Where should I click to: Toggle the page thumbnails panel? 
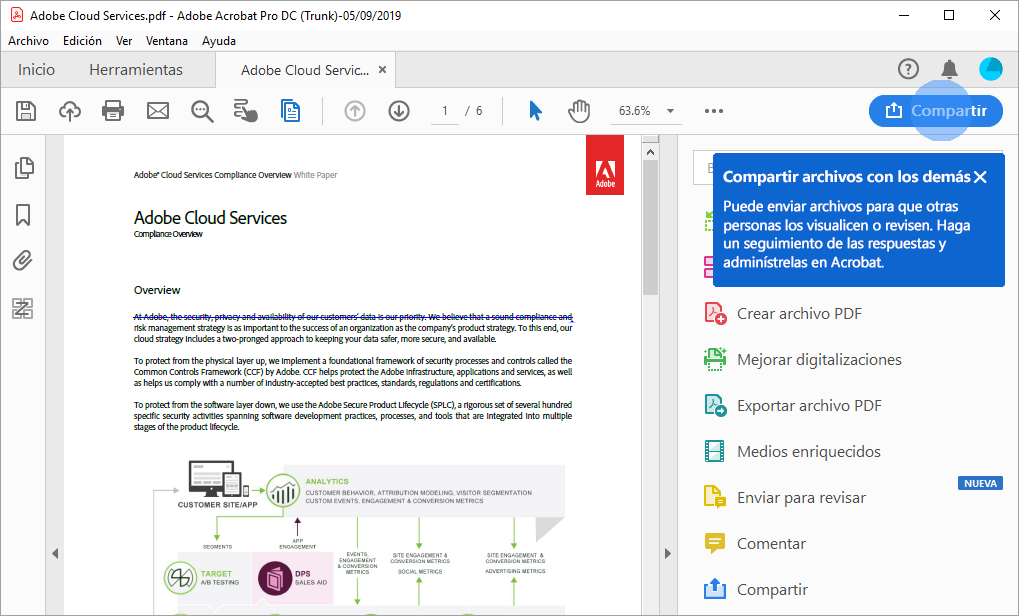23,168
